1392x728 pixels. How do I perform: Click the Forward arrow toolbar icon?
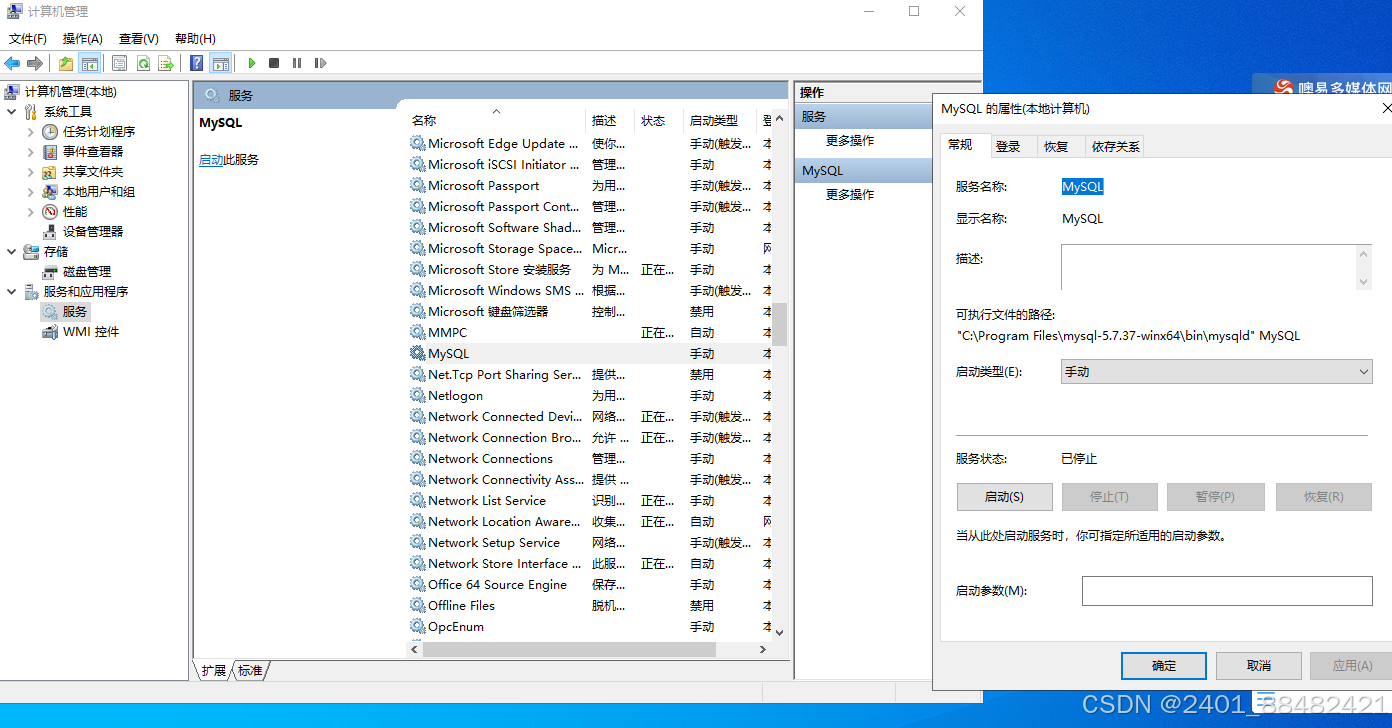pyautogui.click(x=35, y=63)
